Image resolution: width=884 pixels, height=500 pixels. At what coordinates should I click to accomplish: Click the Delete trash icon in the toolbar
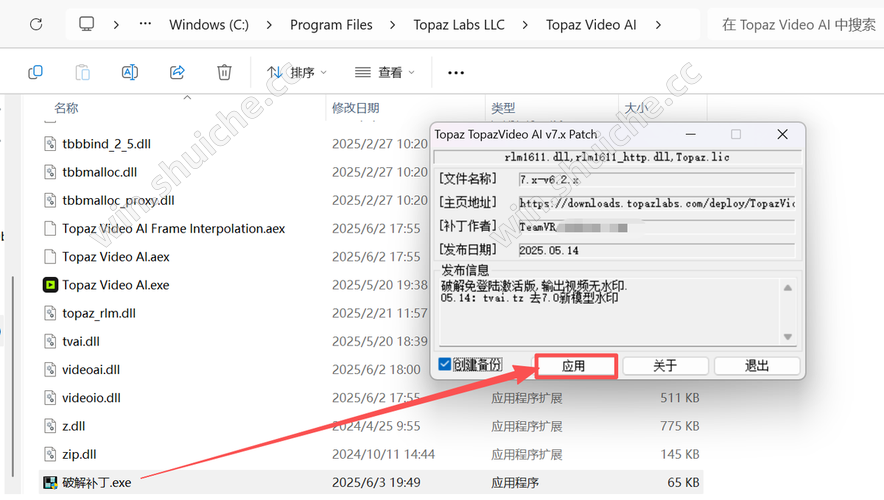[224, 72]
